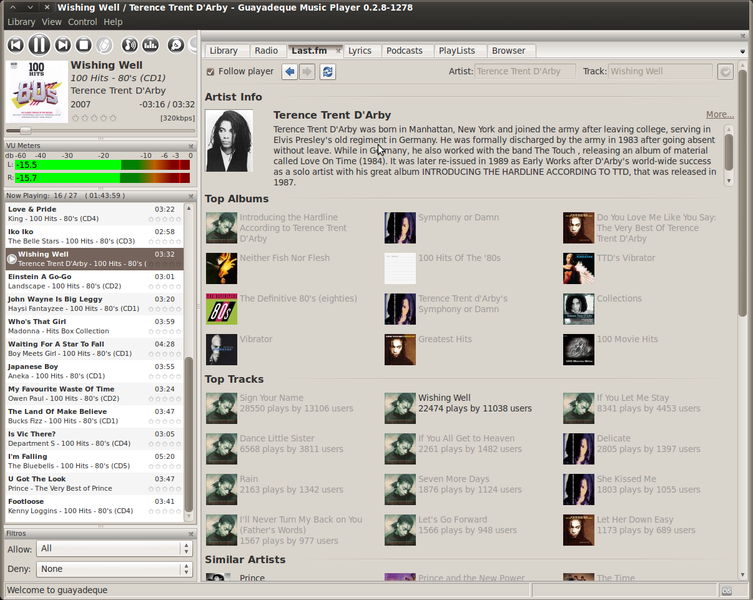Set star rating for Who's That Girl
This screenshot has height=600, width=753.
[x=165, y=331]
